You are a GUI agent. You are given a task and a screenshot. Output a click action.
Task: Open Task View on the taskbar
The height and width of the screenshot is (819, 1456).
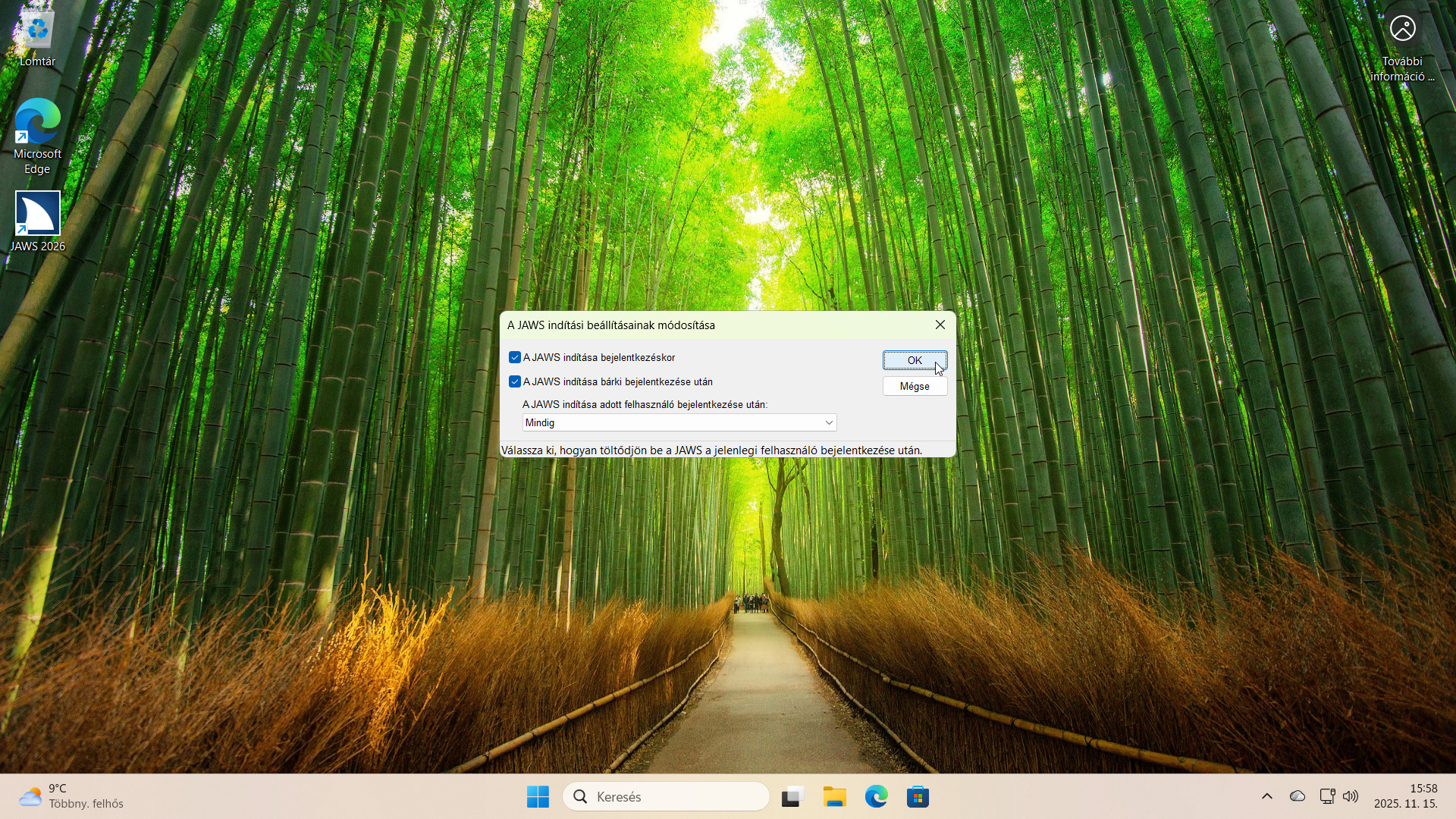pyautogui.click(x=792, y=797)
